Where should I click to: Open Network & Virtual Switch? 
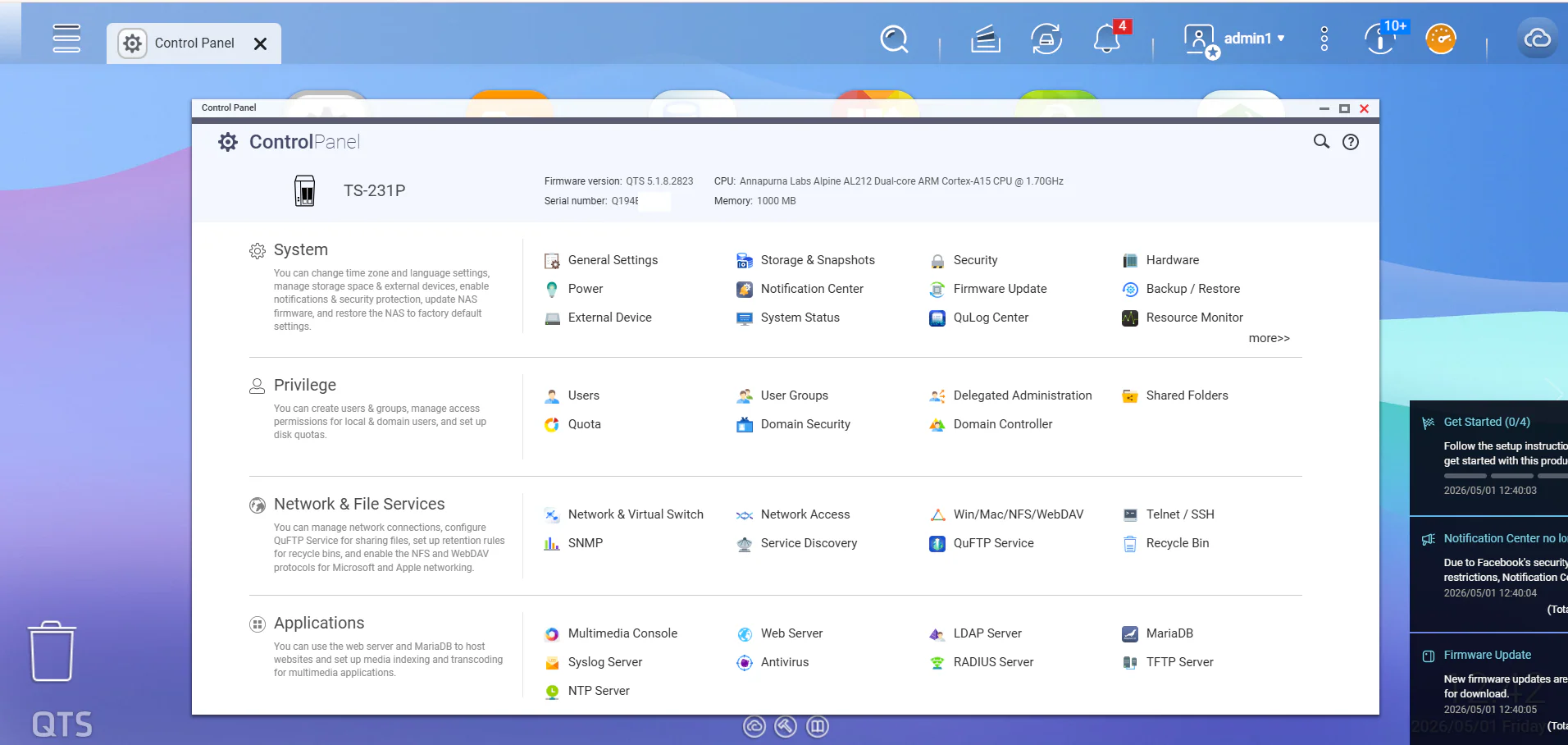point(624,514)
